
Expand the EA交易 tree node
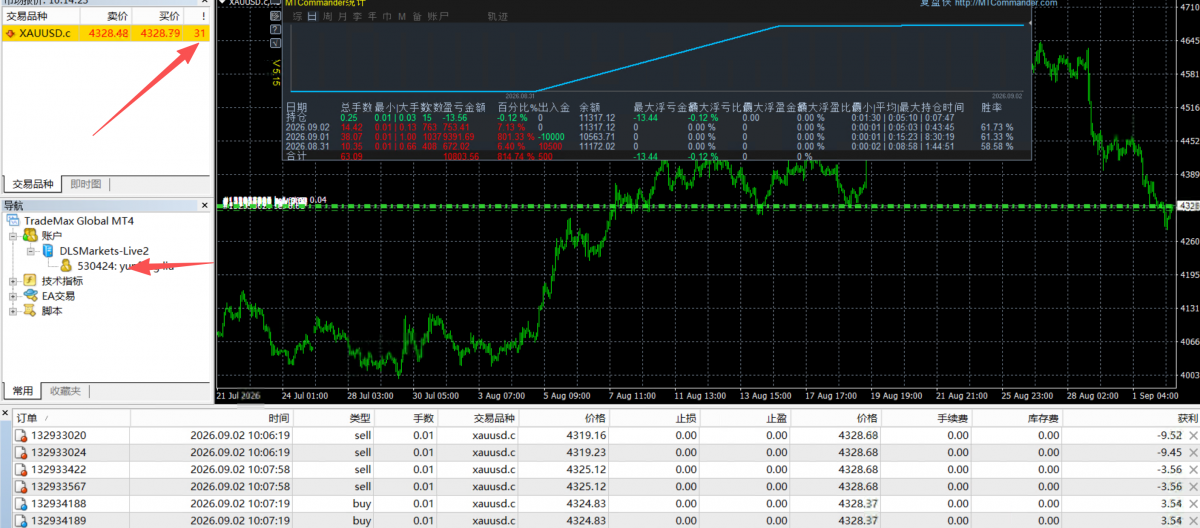[x=13, y=296]
